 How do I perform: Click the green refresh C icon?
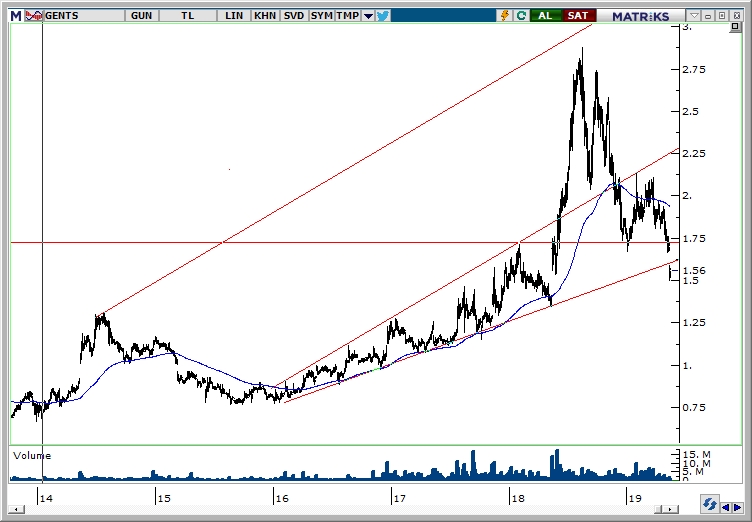[x=521, y=16]
